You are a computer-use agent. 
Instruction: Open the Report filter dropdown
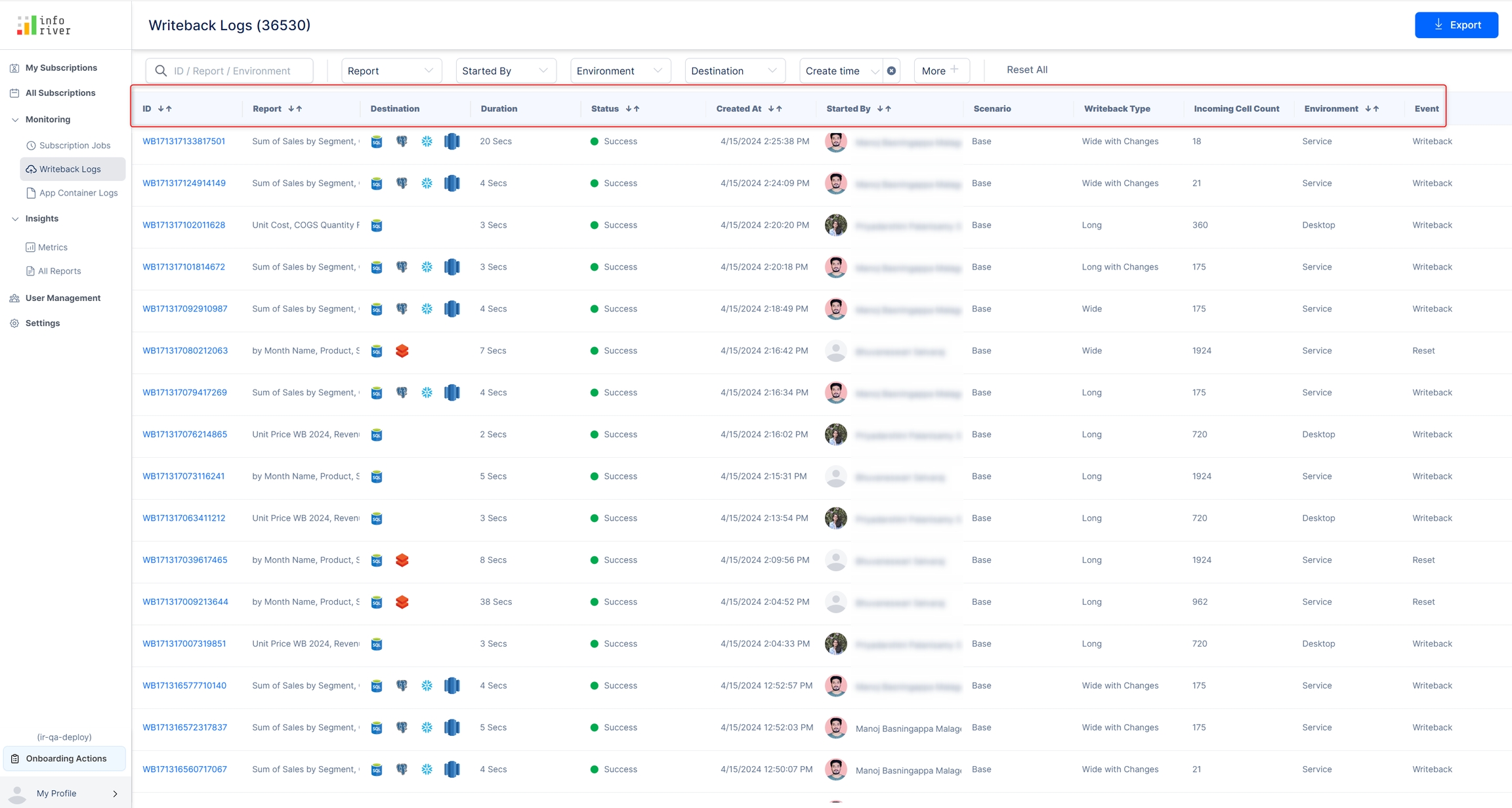coord(391,71)
